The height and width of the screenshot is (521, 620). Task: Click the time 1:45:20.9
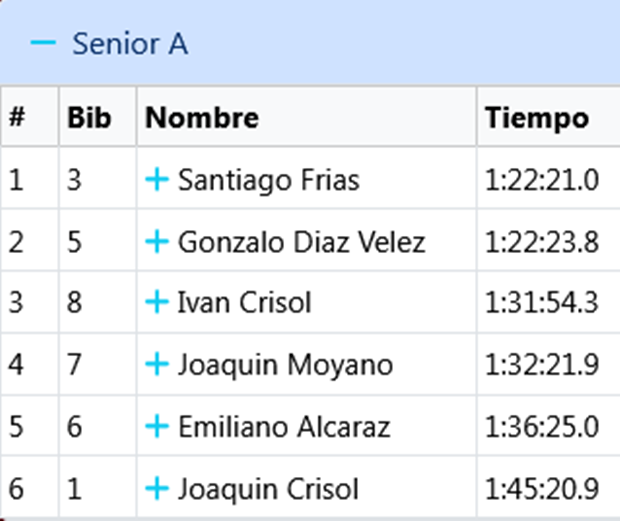coord(541,489)
